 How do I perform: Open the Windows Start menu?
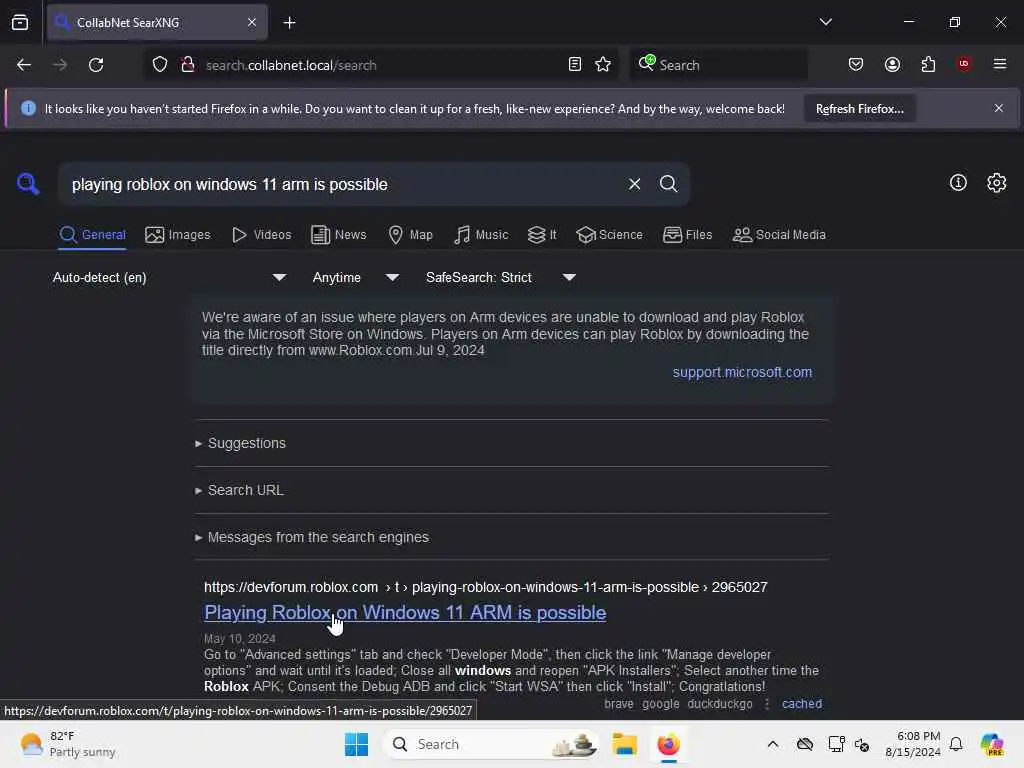(356, 744)
